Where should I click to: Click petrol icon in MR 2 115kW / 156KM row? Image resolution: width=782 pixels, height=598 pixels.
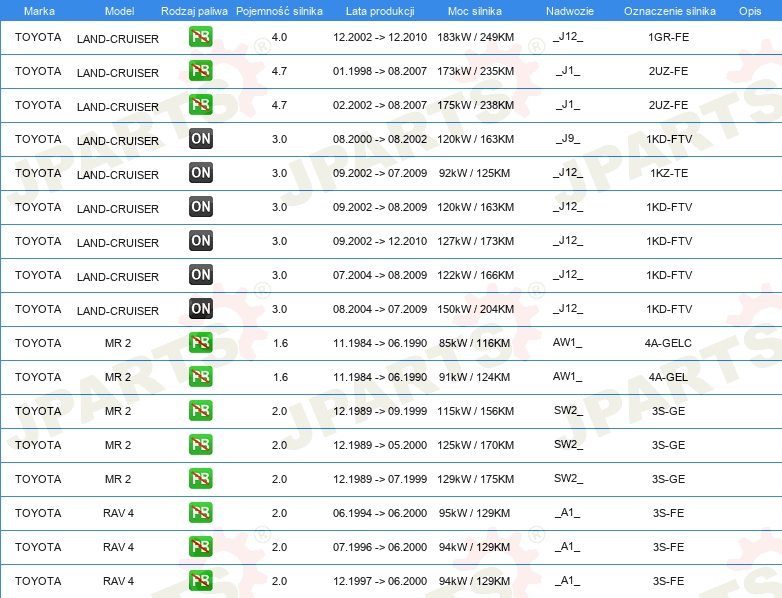[x=200, y=410]
